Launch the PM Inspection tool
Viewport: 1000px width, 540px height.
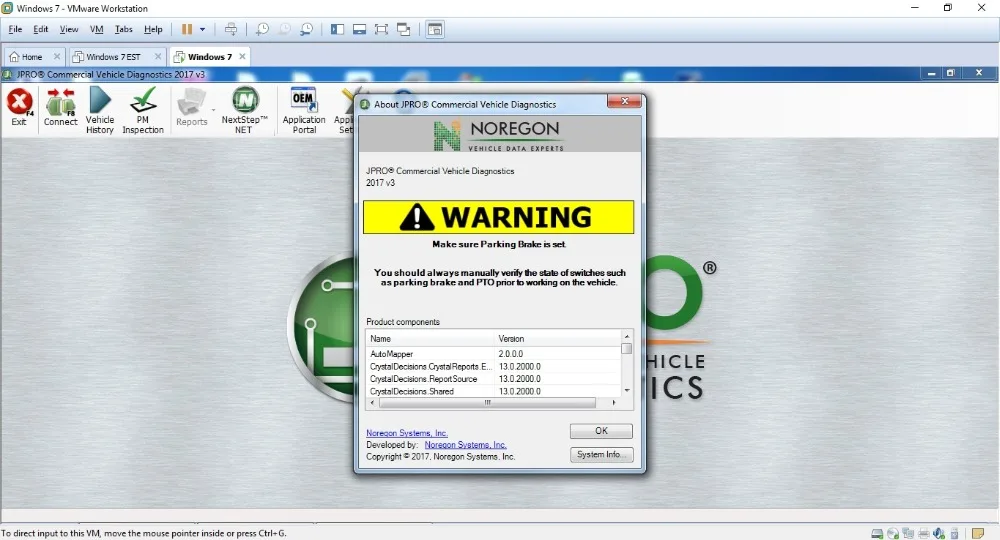coord(143,107)
